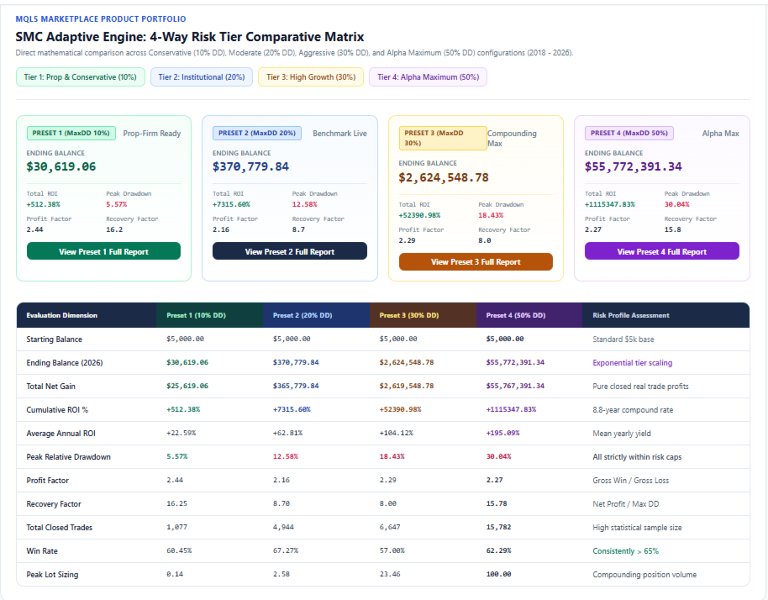Screen dimensions: 768x600
Task: Click the $25,619.06 Total Net Gain cell
Action: 187,385
